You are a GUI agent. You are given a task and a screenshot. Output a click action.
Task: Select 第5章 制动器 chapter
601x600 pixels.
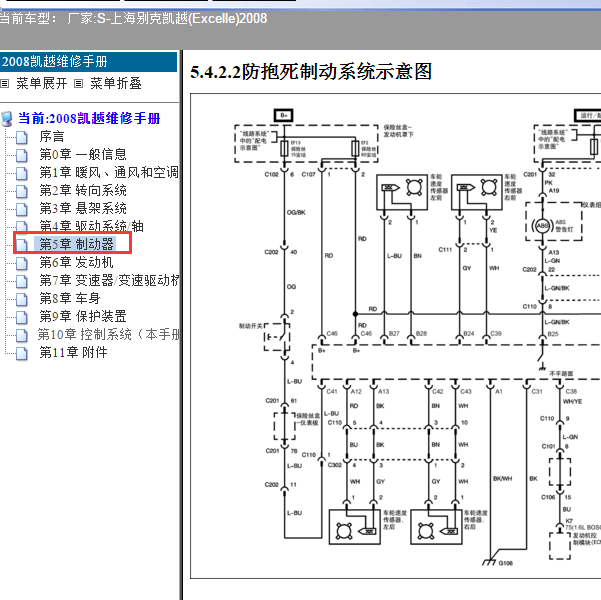click(76, 244)
